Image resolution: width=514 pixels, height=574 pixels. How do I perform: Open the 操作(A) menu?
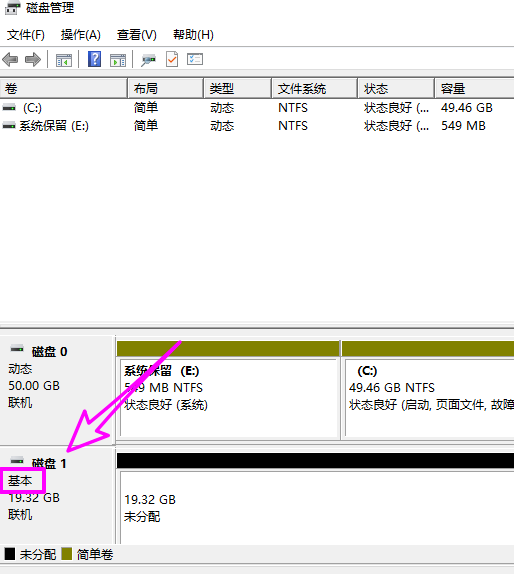[81, 35]
